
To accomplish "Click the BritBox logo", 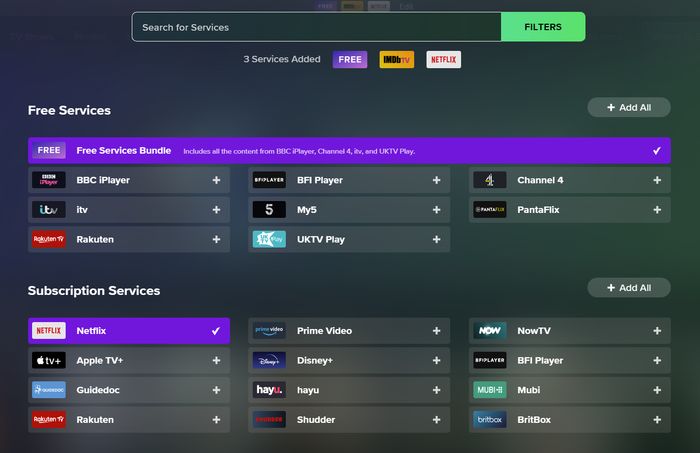I will pyautogui.click(x=490, y=420).
